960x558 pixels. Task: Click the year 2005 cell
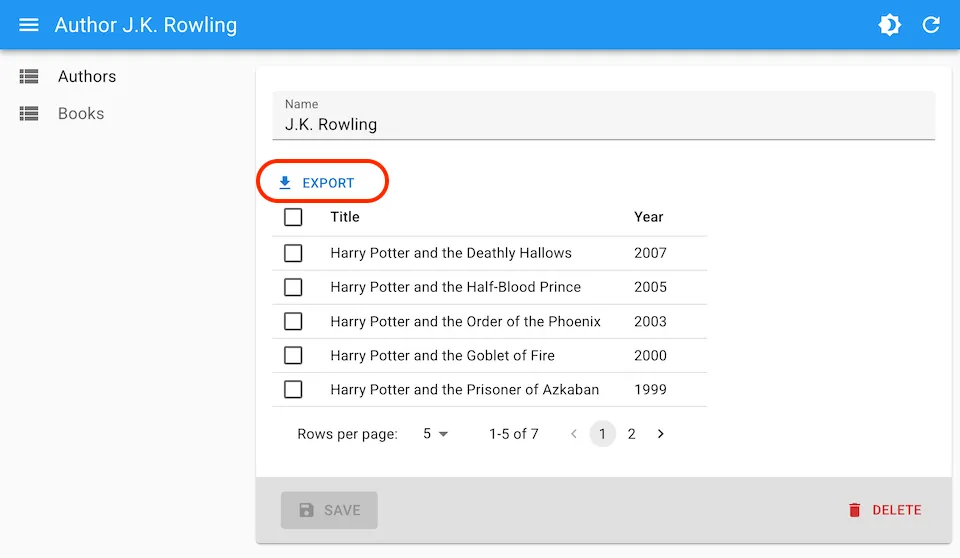(650, 287)
